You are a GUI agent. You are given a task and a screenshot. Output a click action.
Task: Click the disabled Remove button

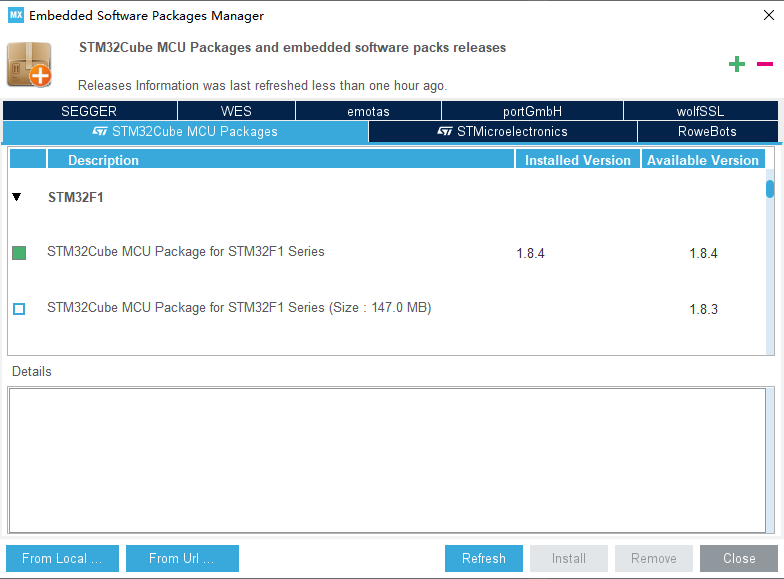(x=654, y=558)
